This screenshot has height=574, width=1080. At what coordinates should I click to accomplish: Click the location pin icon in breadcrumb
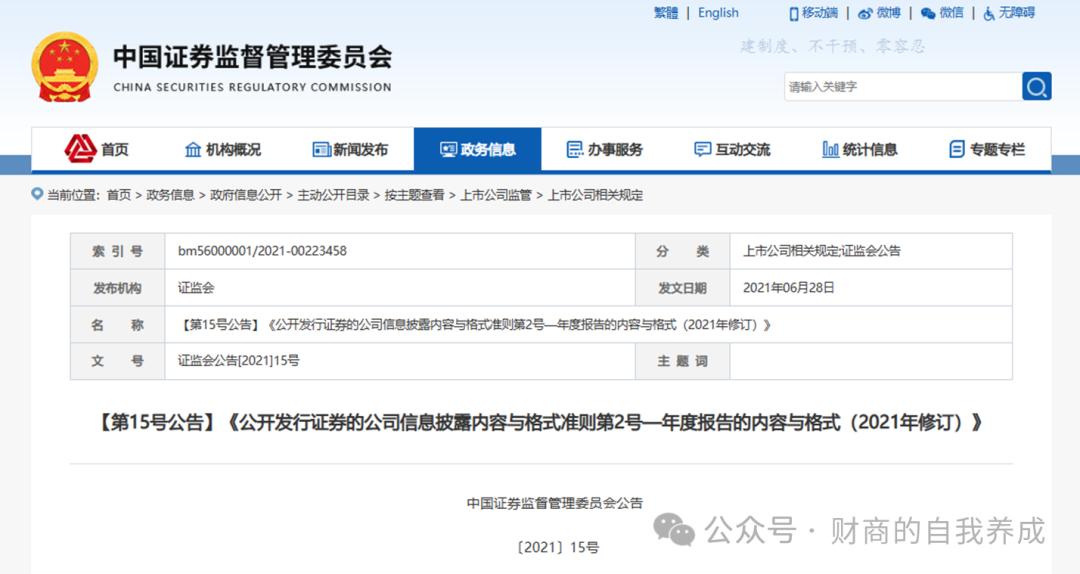pos(37,194)
